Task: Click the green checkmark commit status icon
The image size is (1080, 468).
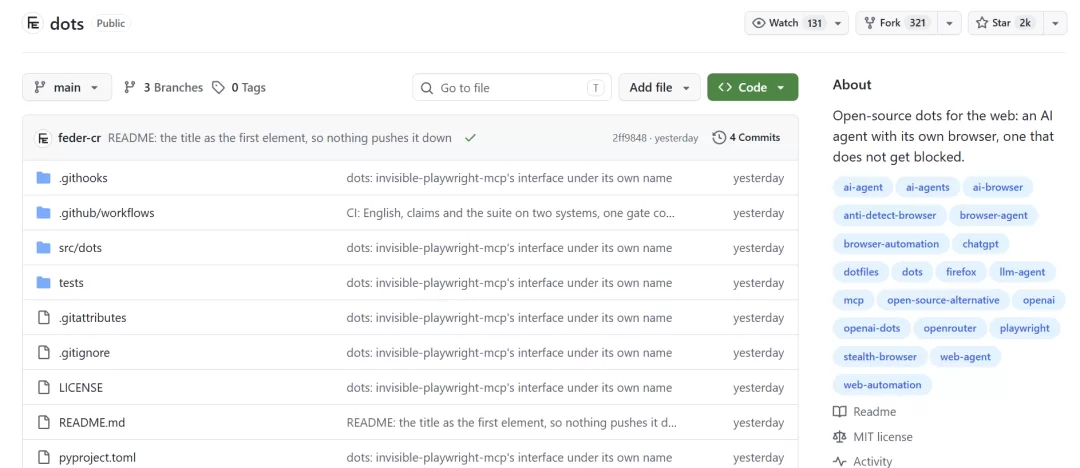Action: [x=470, y=138]
